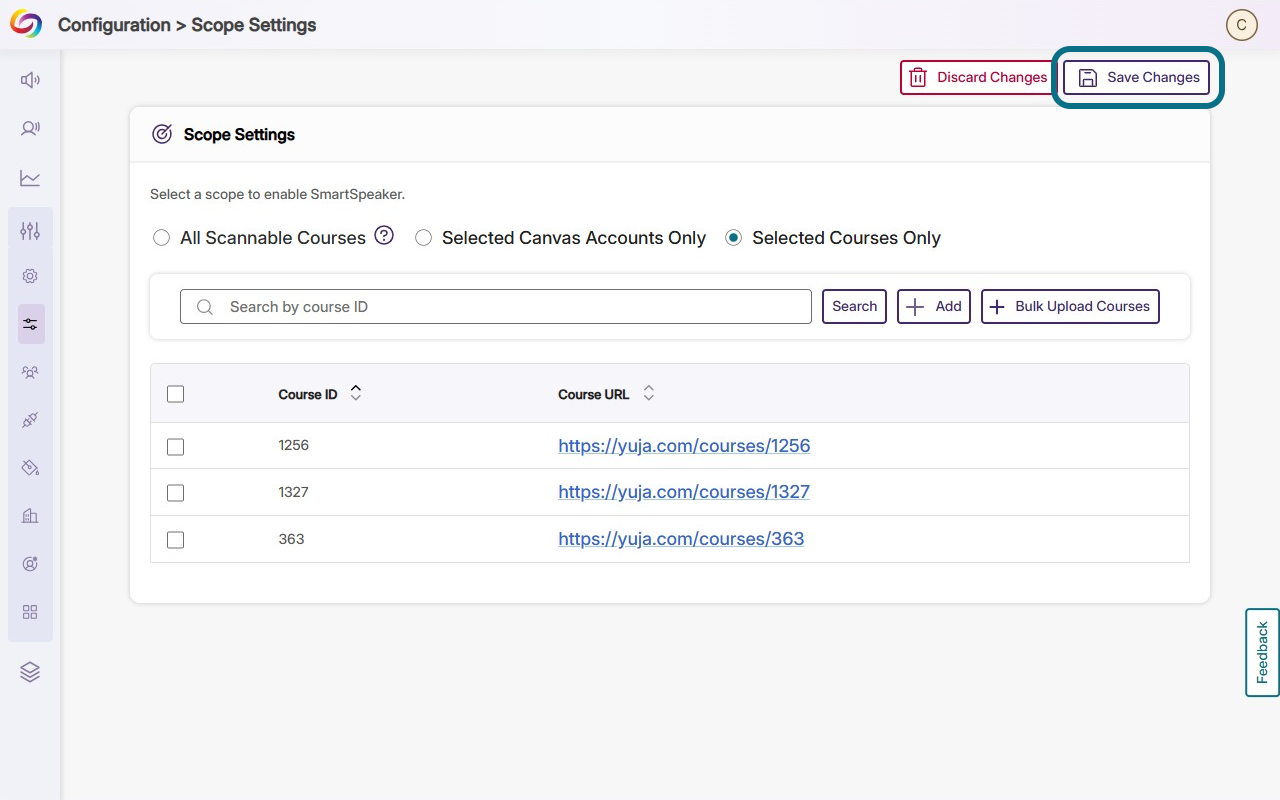This screenshot has height=800, width=1280.
Task: Click the magnifier icon in the search box
Action: click(x=205, y=307)
